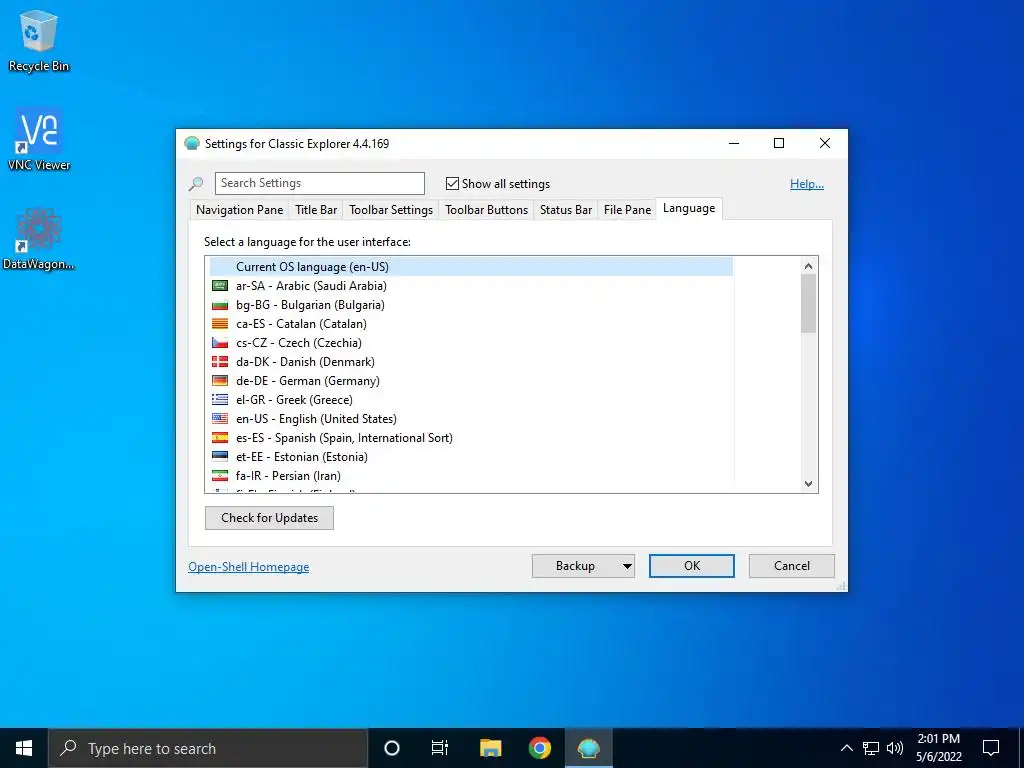Focus the Search Settings input field
Screen dimensions: 1024x768
(319, 184)
